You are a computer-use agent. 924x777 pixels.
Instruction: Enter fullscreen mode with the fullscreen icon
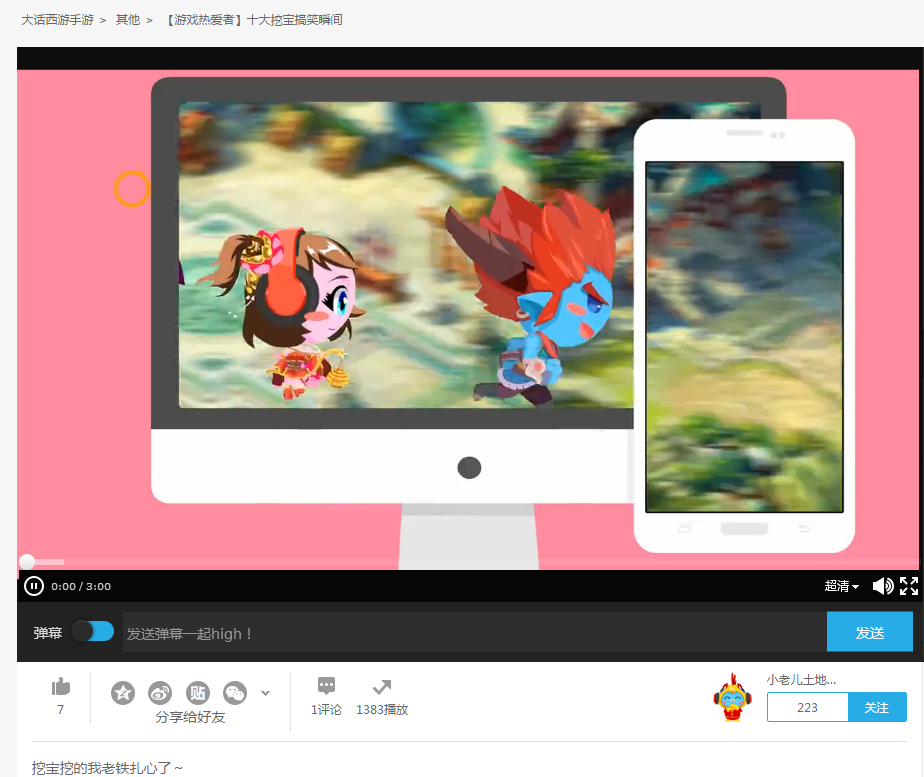coord(909,586)
